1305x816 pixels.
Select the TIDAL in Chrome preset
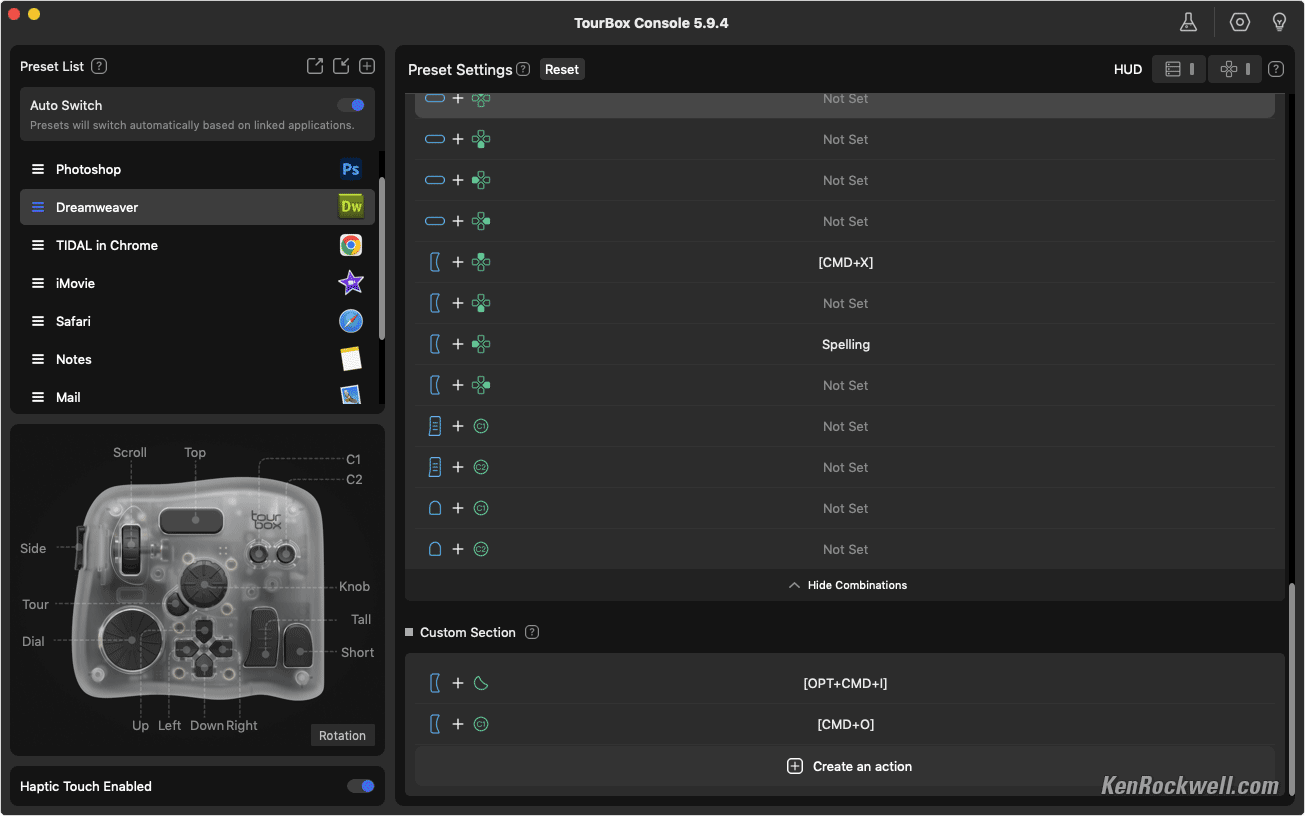pos(106,245)
